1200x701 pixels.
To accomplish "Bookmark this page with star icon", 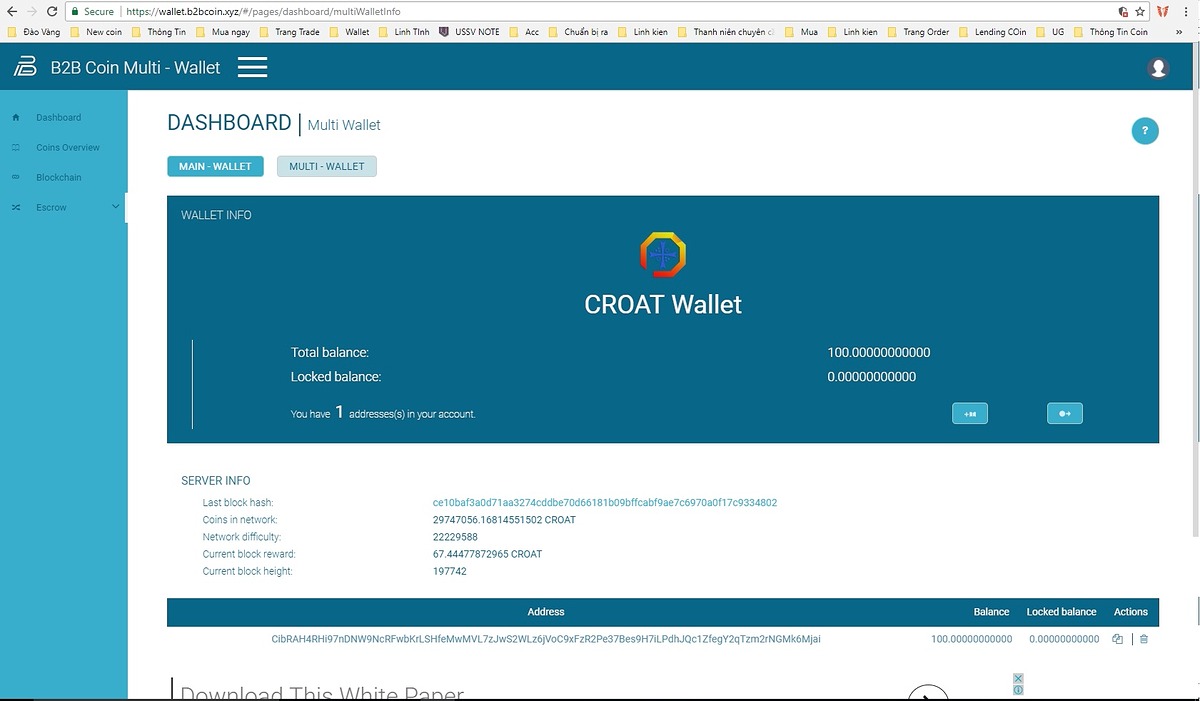I will coord(1140,11).
